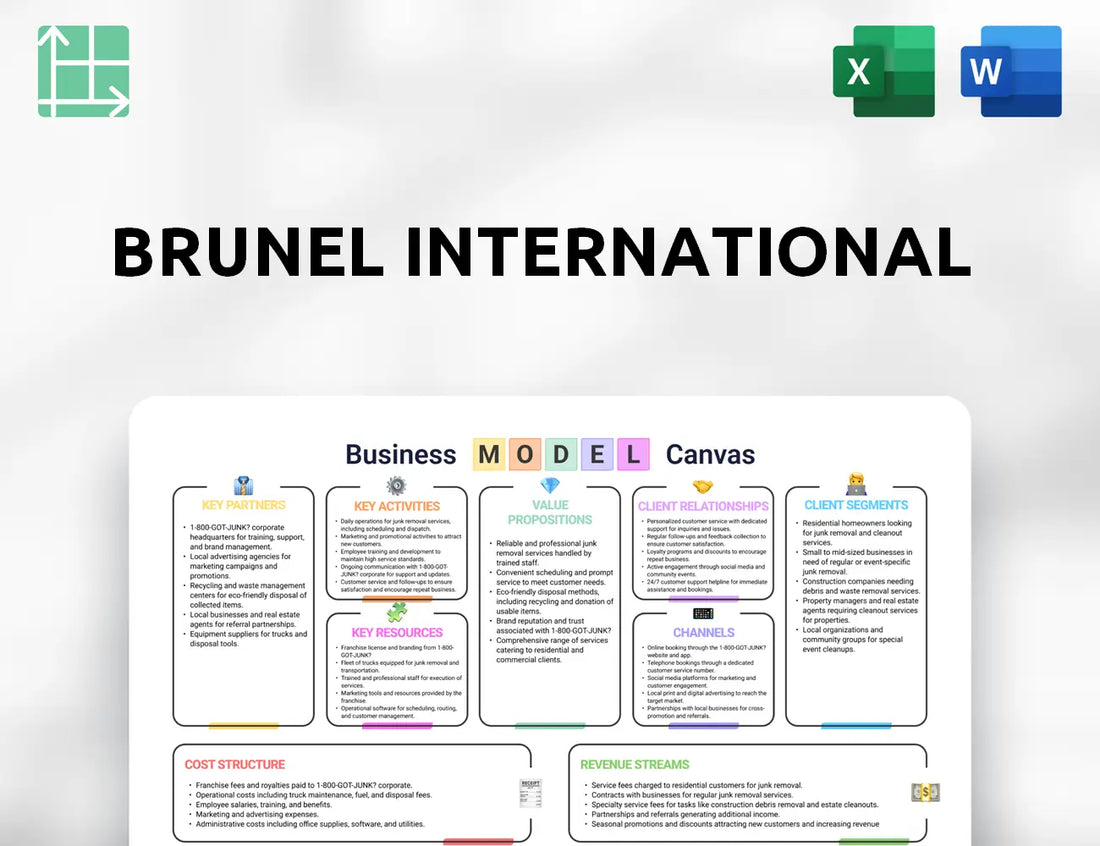Viewport: 1100px width, 846px height.
Task: Click the Microsoft Word icon
Action: [1011, 72]
